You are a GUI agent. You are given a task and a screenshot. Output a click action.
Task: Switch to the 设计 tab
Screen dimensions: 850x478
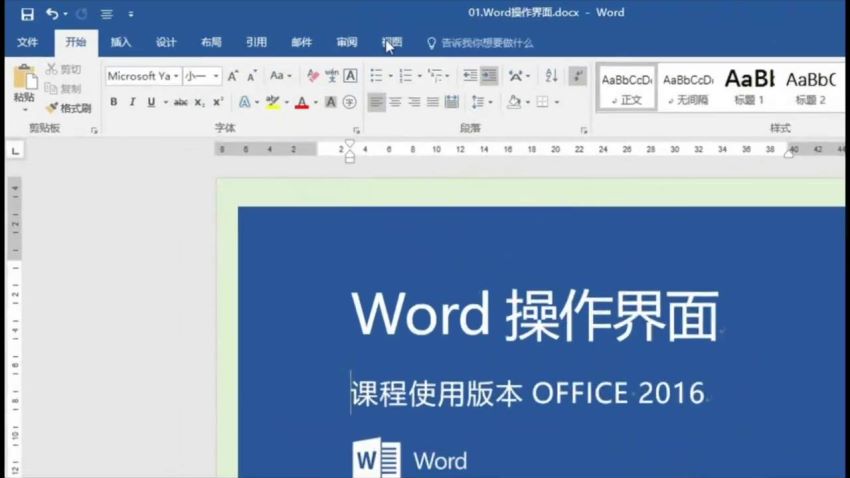pos(166,42)
